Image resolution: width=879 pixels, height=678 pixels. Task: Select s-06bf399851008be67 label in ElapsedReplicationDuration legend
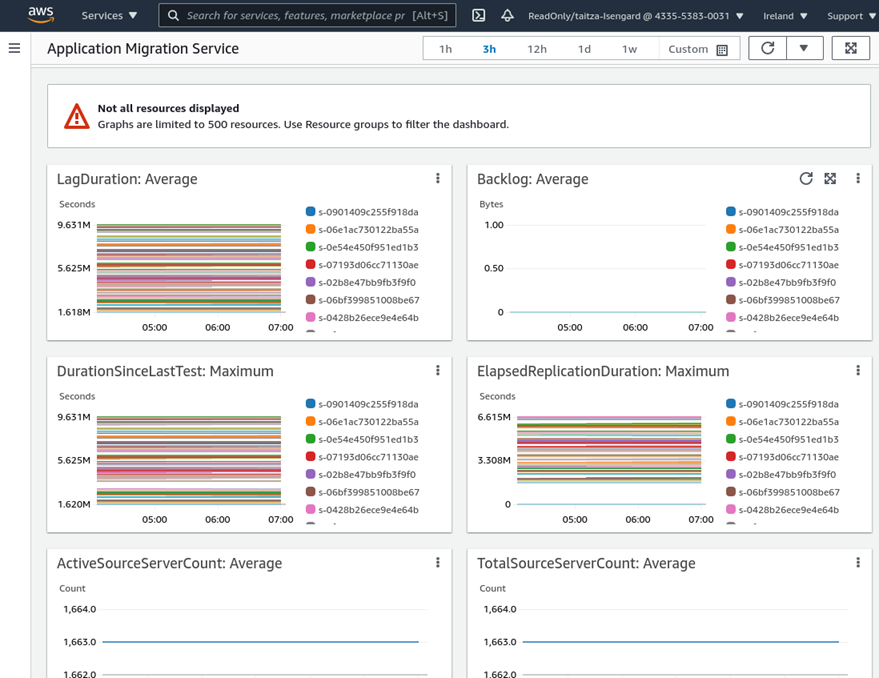point(789,492)
